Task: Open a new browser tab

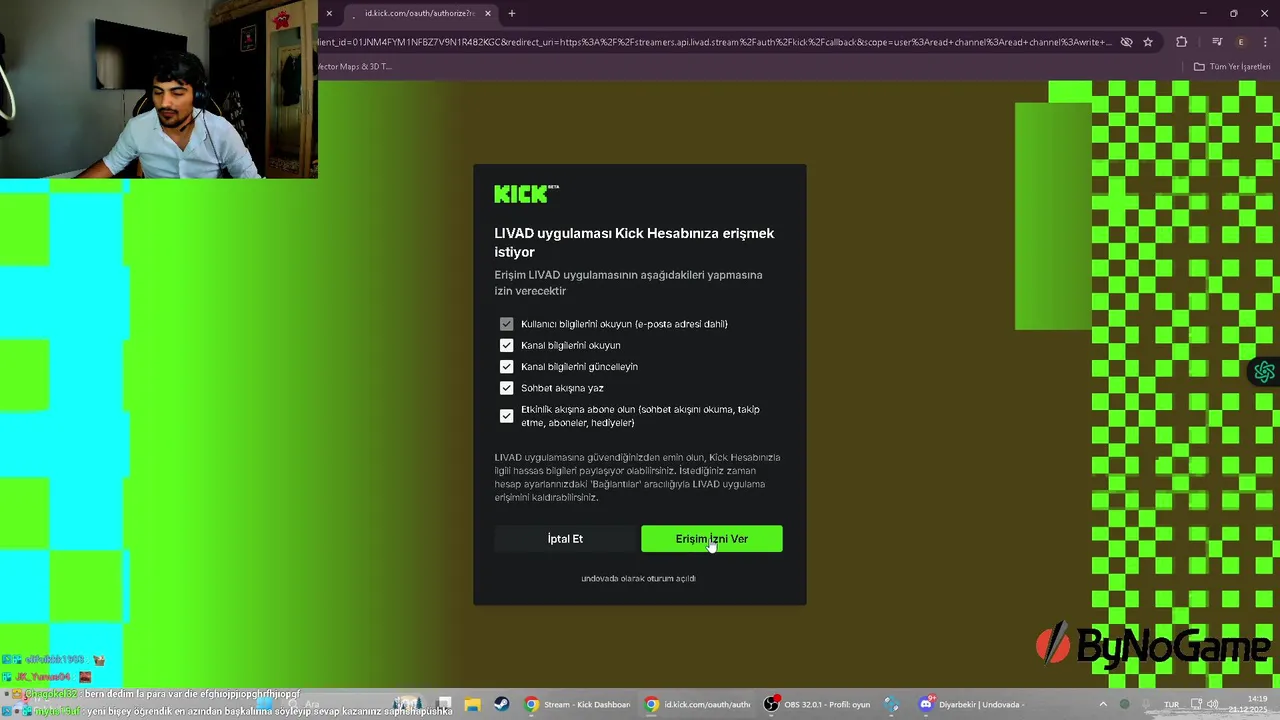Action: (x=512, y=13)
